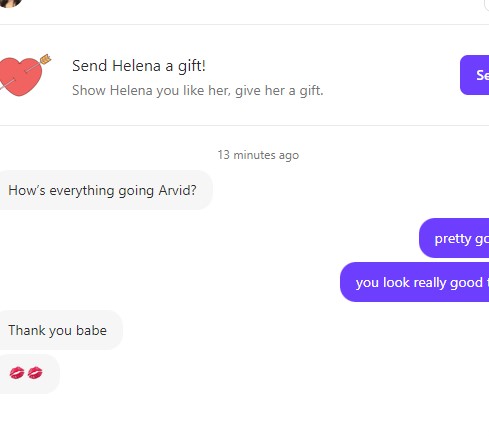Click the word 'everything' in the first message

82,191
